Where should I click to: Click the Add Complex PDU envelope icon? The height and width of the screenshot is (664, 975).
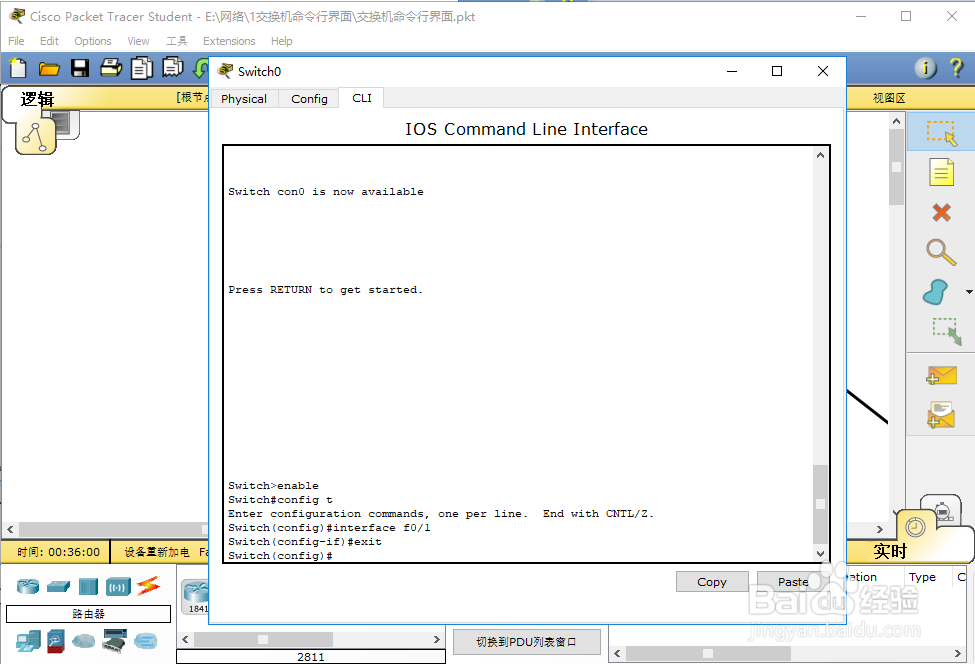coord(941,415)
